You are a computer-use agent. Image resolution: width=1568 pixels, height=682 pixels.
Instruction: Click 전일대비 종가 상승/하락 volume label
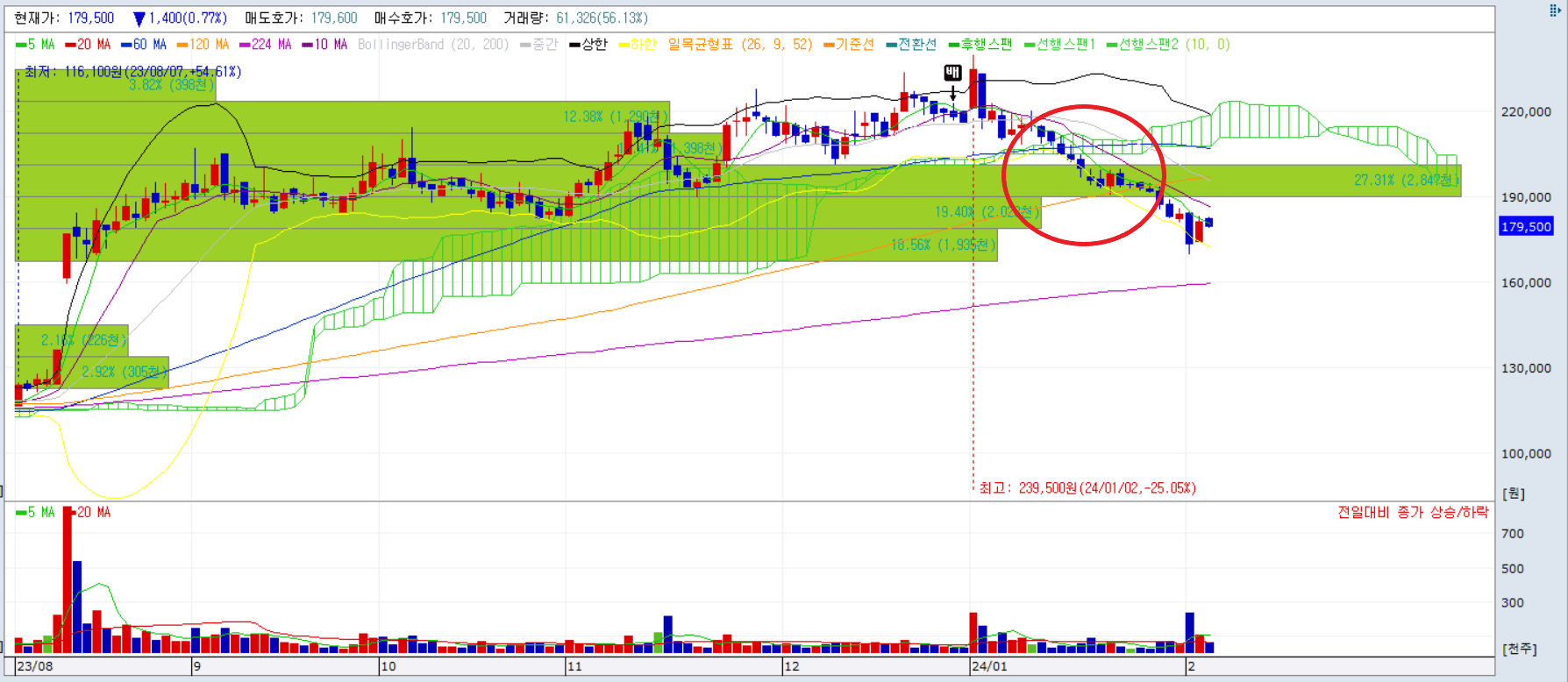click(1413, 512)
